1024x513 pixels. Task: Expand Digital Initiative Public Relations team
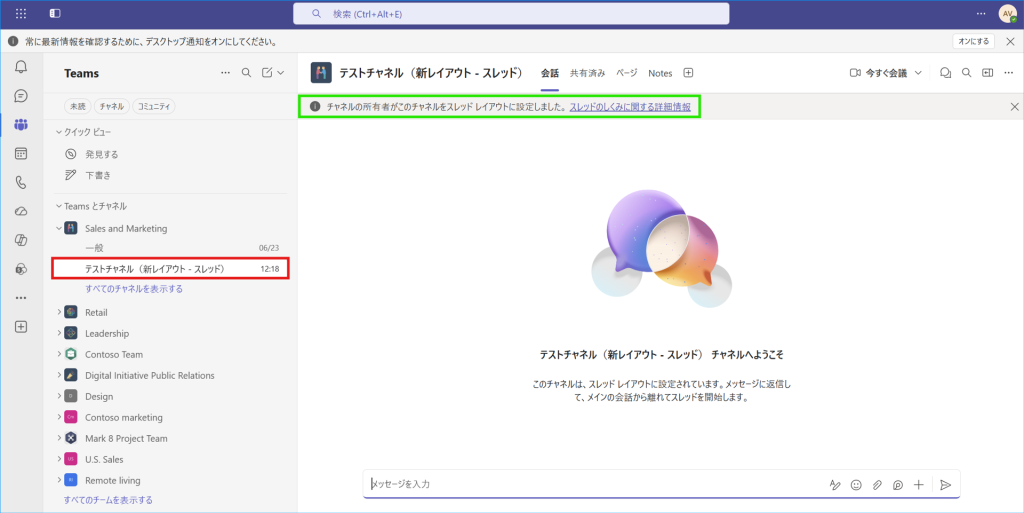59,375
